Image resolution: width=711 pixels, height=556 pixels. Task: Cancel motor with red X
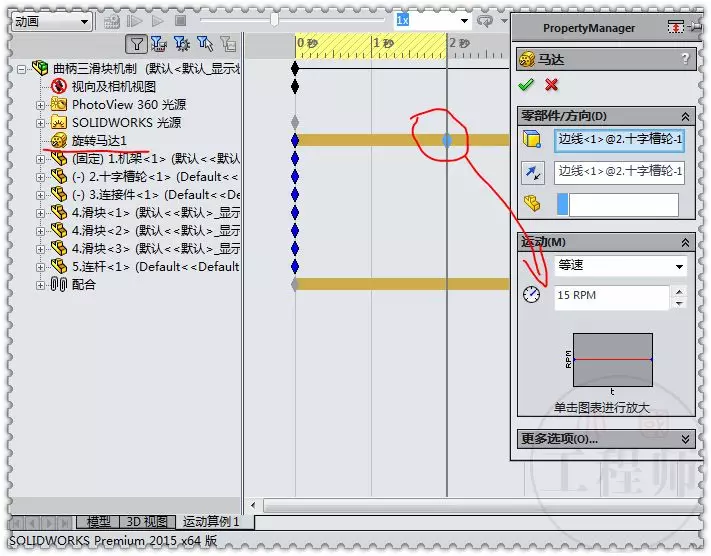point(551,84)
